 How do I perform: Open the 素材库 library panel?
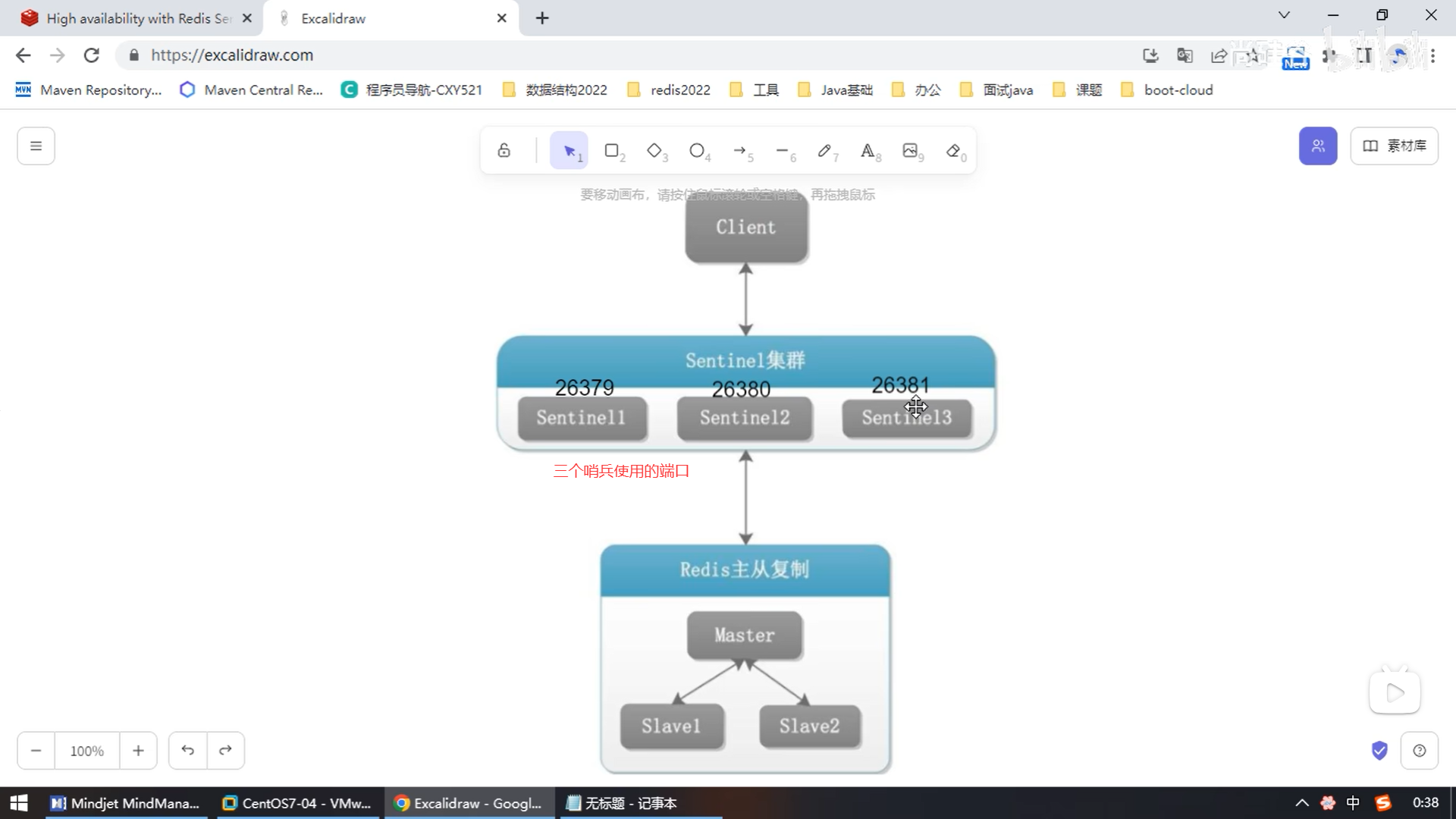point(1394,146)
